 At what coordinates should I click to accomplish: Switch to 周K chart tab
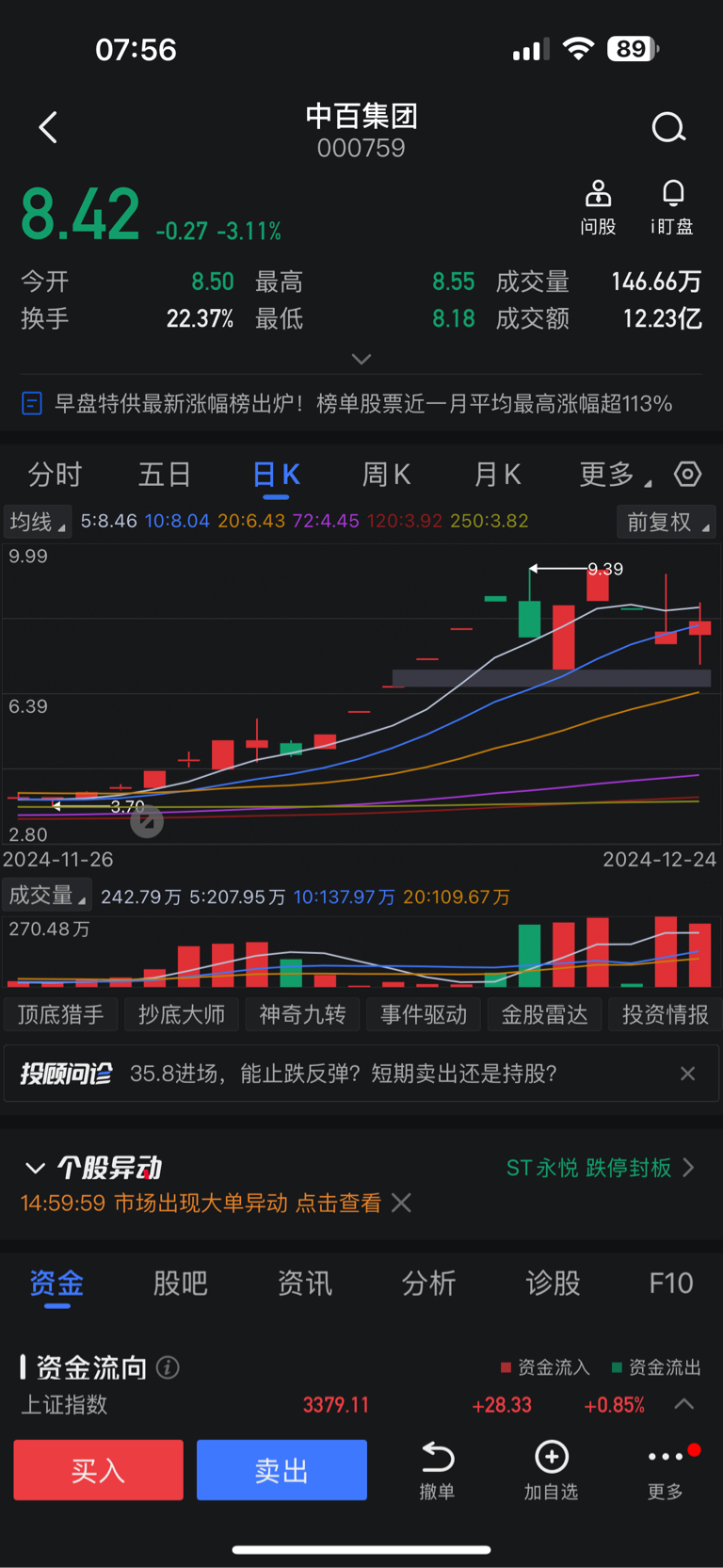(x=386, y=475)
